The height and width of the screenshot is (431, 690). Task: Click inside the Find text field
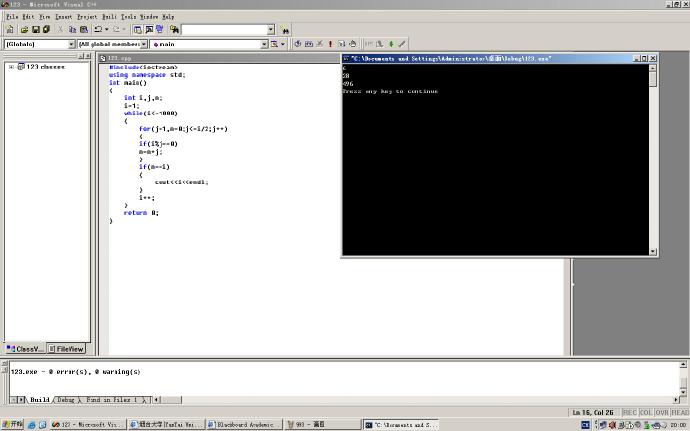tap(224, 30)
